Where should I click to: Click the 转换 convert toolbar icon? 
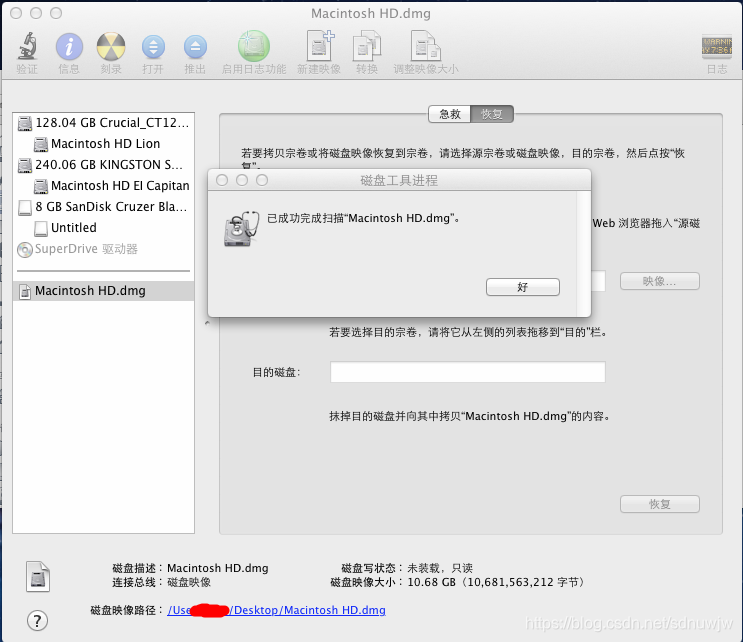(367, 46)
